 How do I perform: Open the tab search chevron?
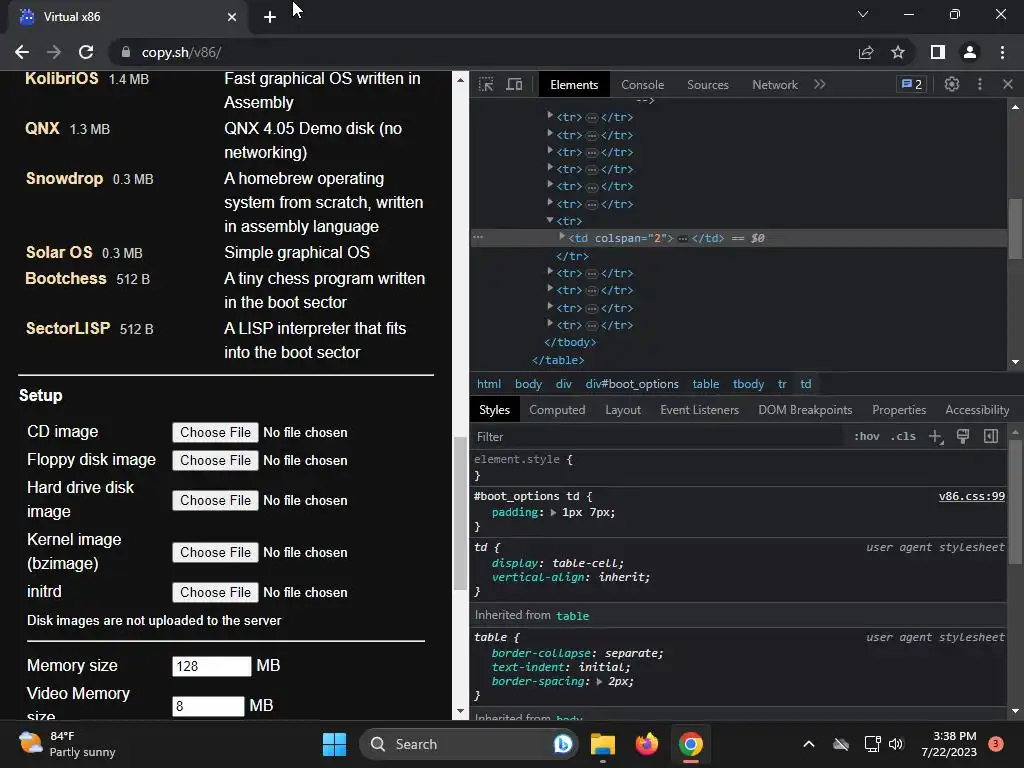pyautogui.click(x=863, y=14)
